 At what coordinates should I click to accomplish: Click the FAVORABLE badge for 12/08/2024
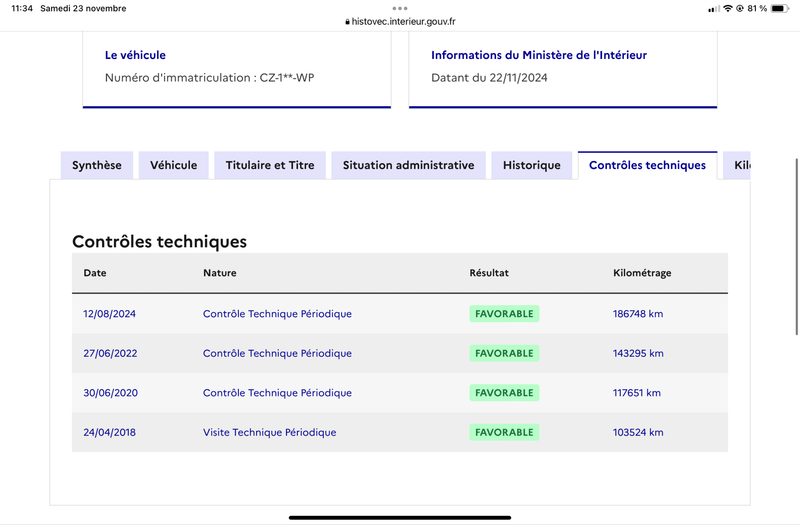[504, 314]
